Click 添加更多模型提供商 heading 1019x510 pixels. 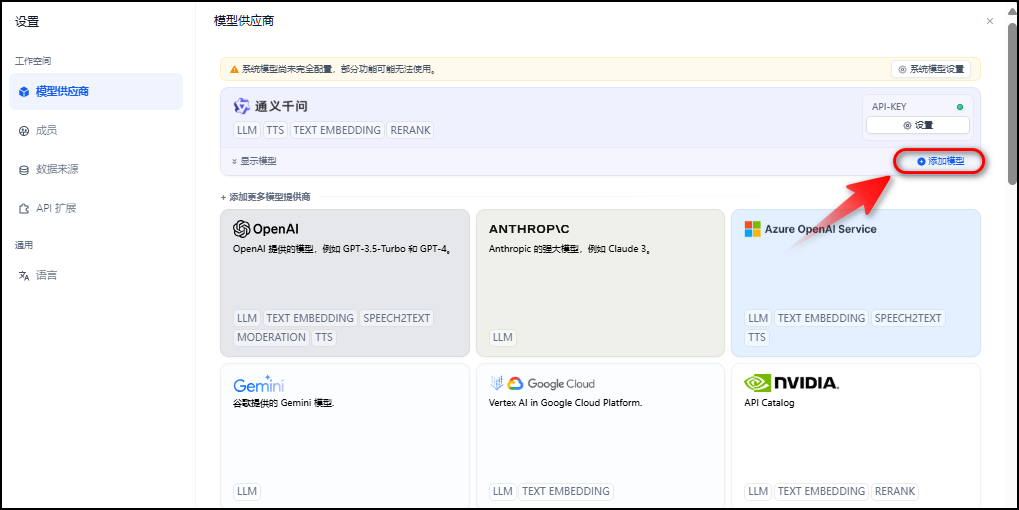[265, 197]
